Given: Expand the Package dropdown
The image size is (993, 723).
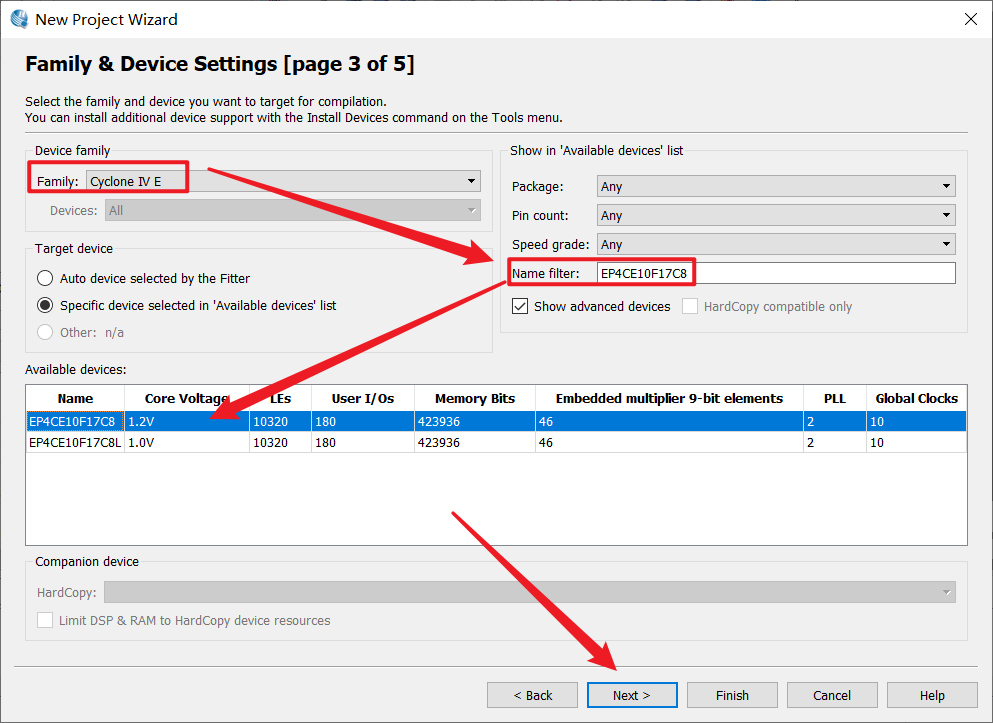Looking at the screenshot, I should coord(776,186).
